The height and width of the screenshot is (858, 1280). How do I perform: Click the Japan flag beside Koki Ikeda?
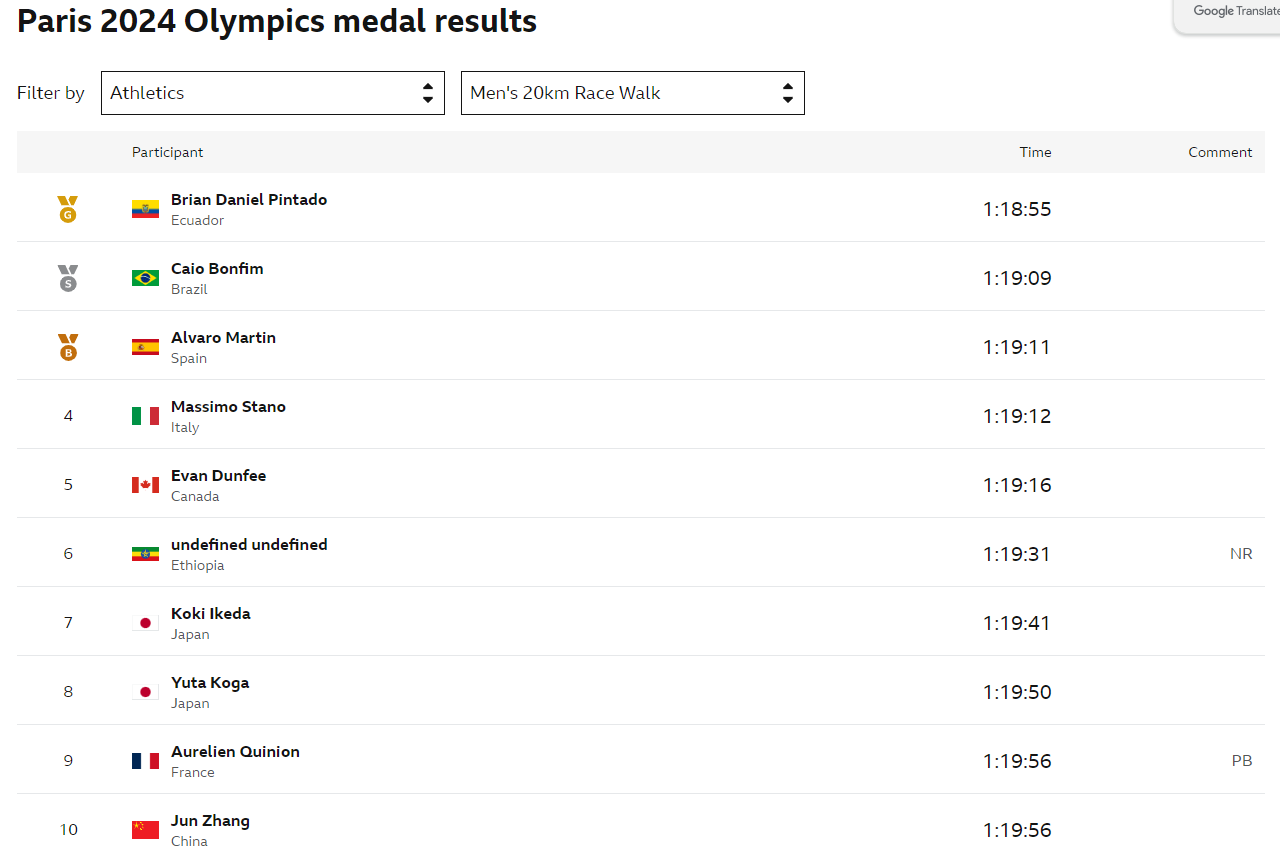coord(144,622)
